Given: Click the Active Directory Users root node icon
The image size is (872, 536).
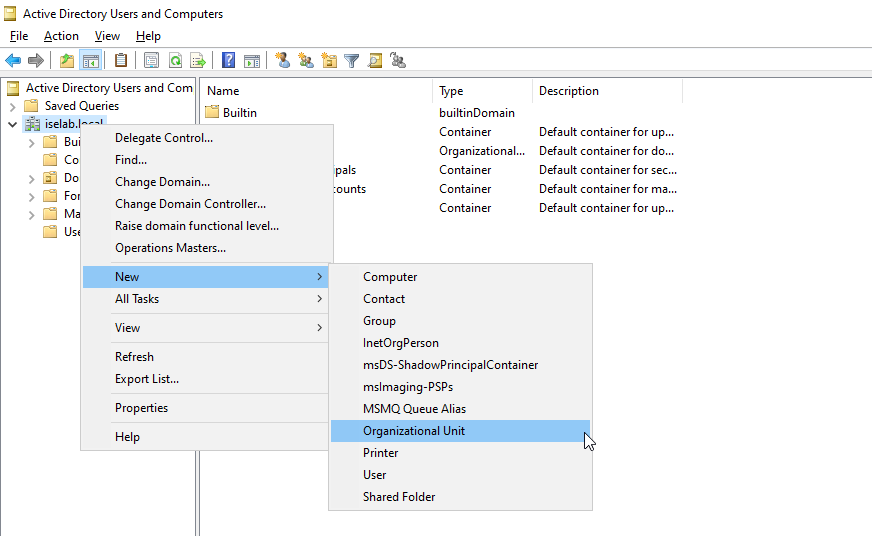Looking at the screenshot, I should 13,88.
